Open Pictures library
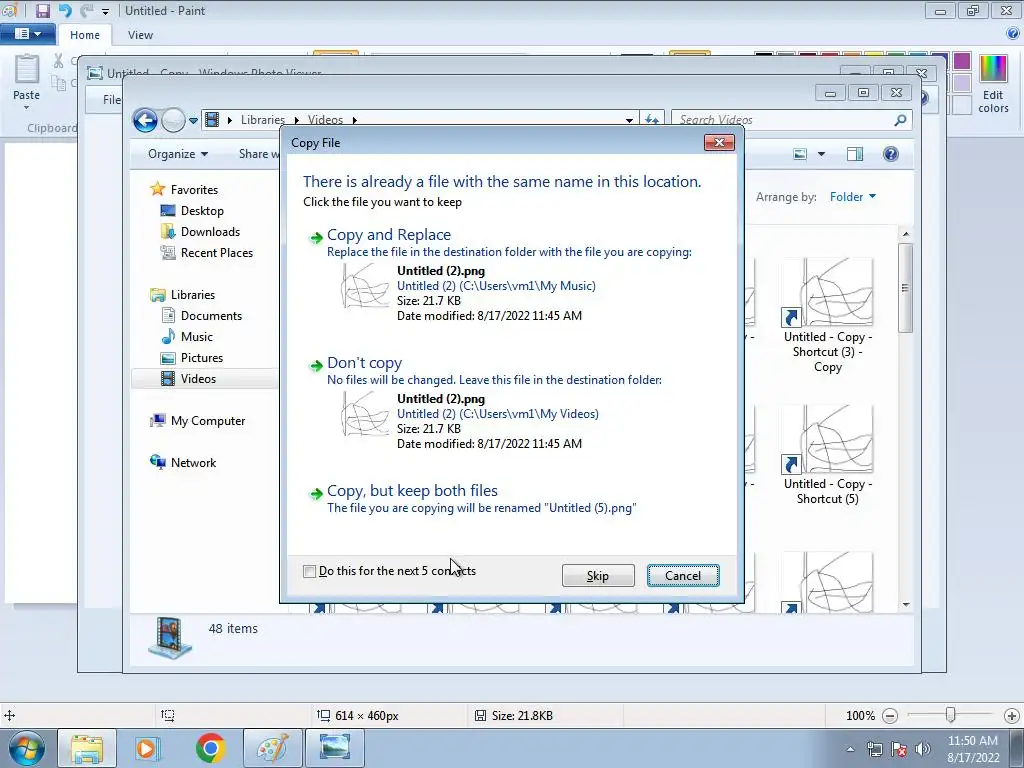 pos(202,358)
